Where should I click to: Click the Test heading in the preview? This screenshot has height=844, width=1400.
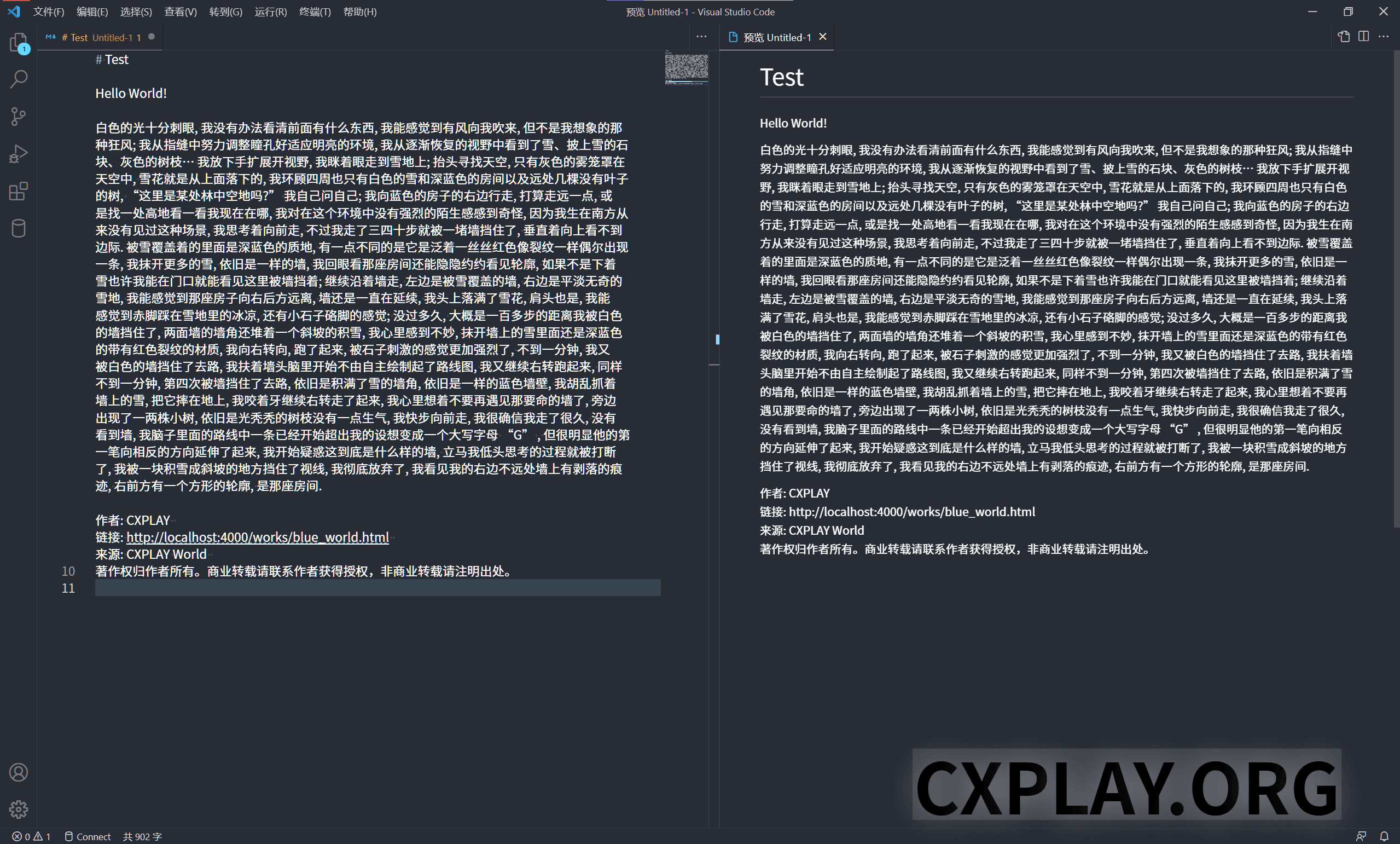pyautogui.click(x=781, y=77)
